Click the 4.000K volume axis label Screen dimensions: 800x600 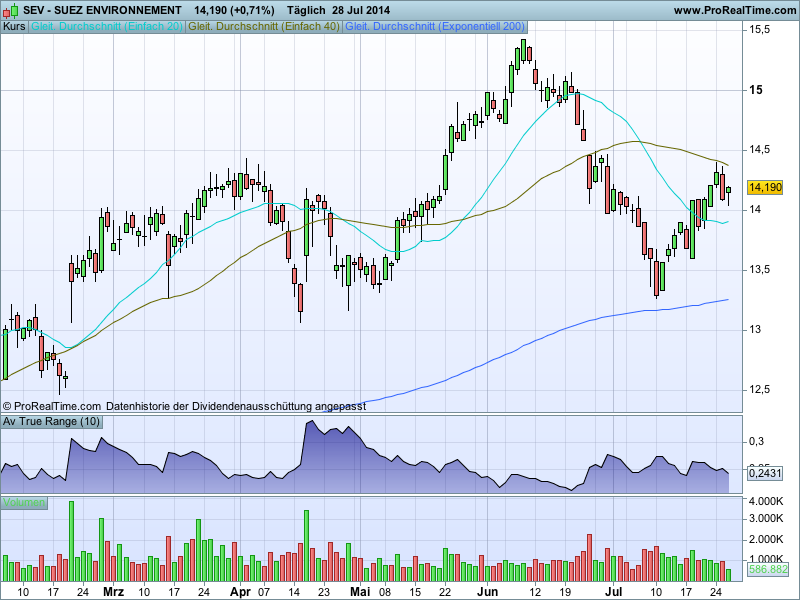(766, 502)
